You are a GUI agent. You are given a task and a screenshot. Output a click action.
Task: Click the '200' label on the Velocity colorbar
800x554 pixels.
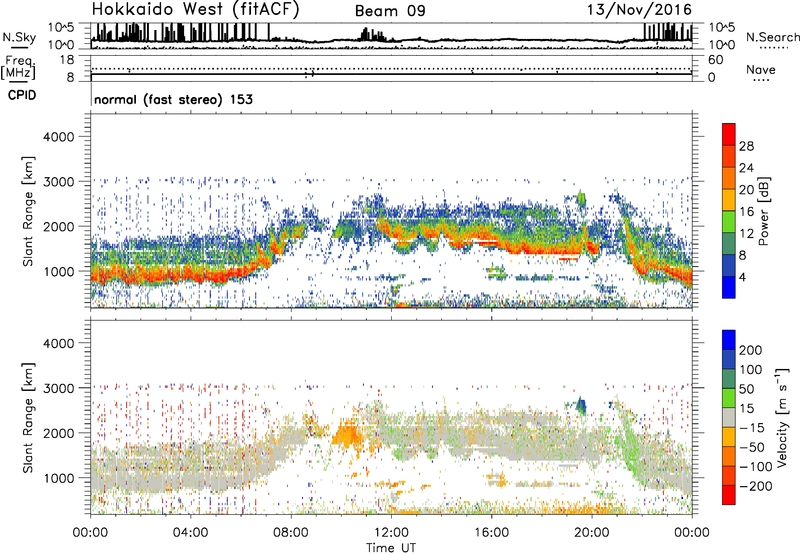coord(751,350)
